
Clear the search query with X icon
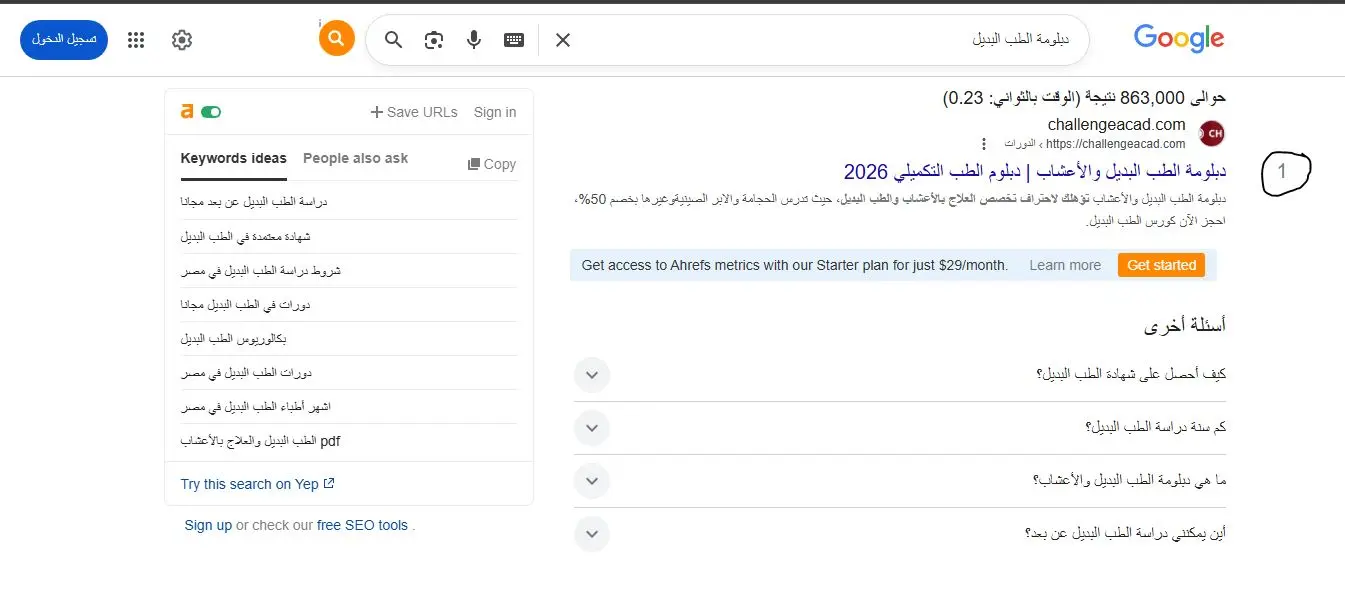click(x=563, y=40)
